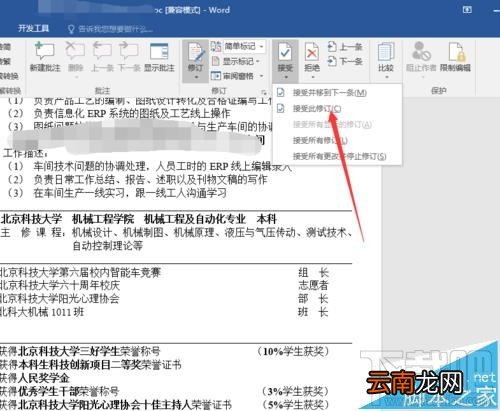Click the Show Markup (显示标记) icon
Image resolution: width=500 pixels, height=411 pixels.
pos(216,61)
